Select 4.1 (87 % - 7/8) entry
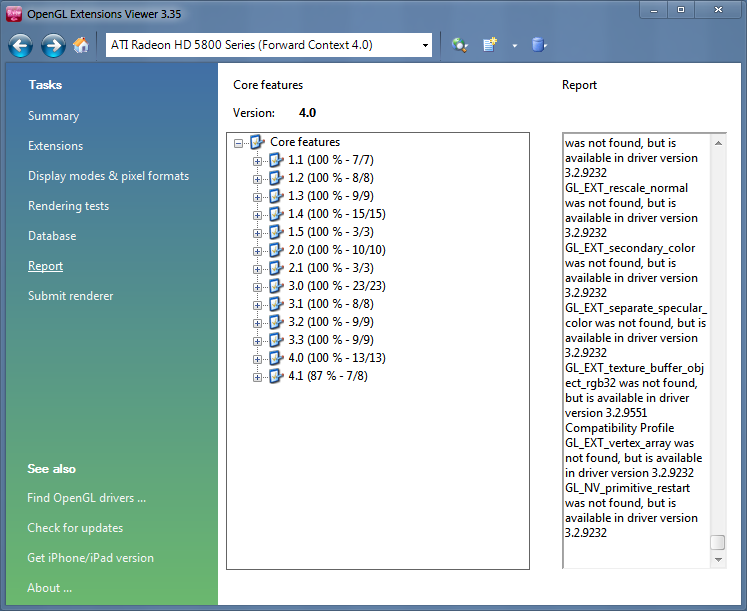Screen dimensions: 747x611 [328, 376]
